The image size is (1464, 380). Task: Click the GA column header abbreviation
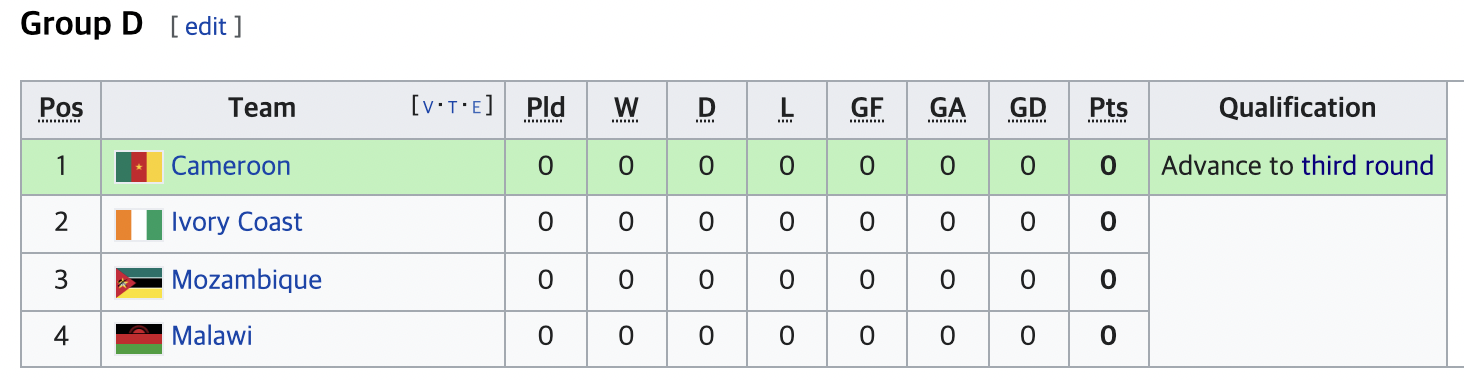click(x=947, y=108)
